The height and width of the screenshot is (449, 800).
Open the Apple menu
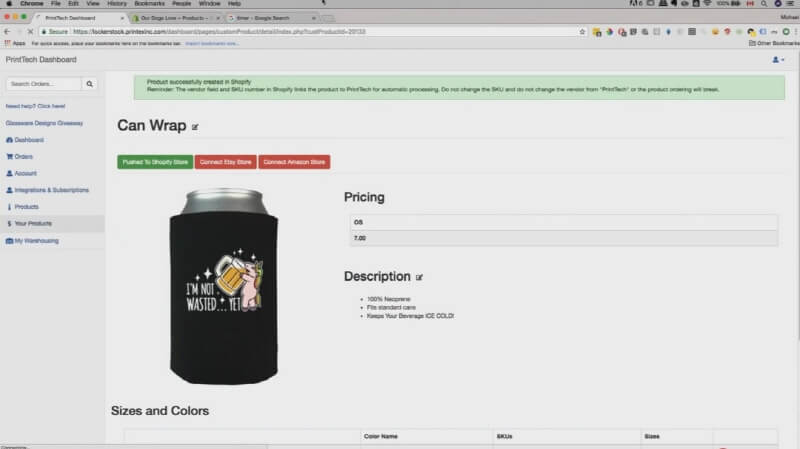[x=9, y=4]
